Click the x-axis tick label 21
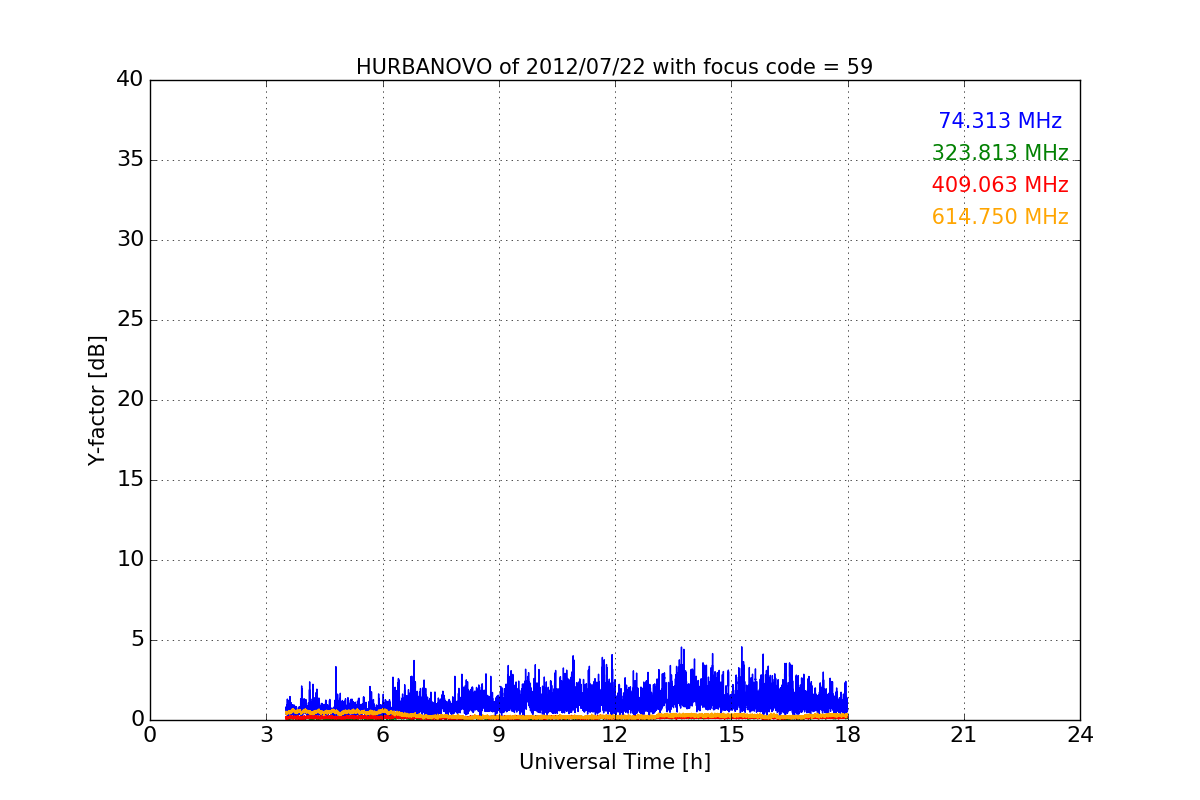1200x800 pixels. click(964, 735)
